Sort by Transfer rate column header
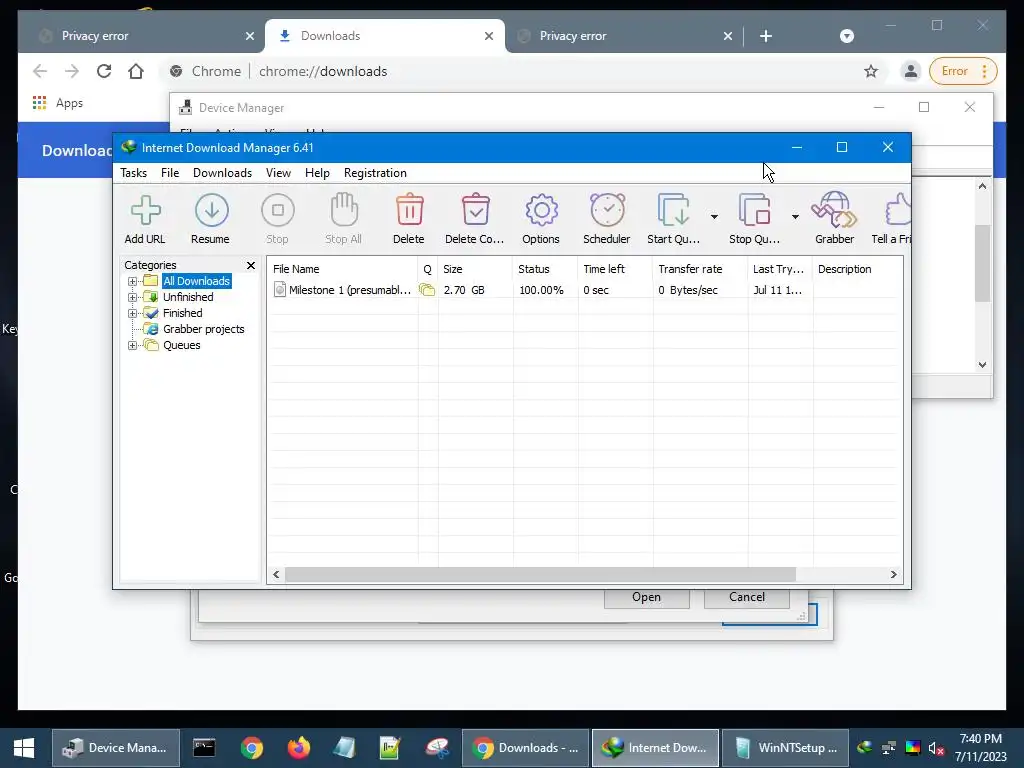 699,269
